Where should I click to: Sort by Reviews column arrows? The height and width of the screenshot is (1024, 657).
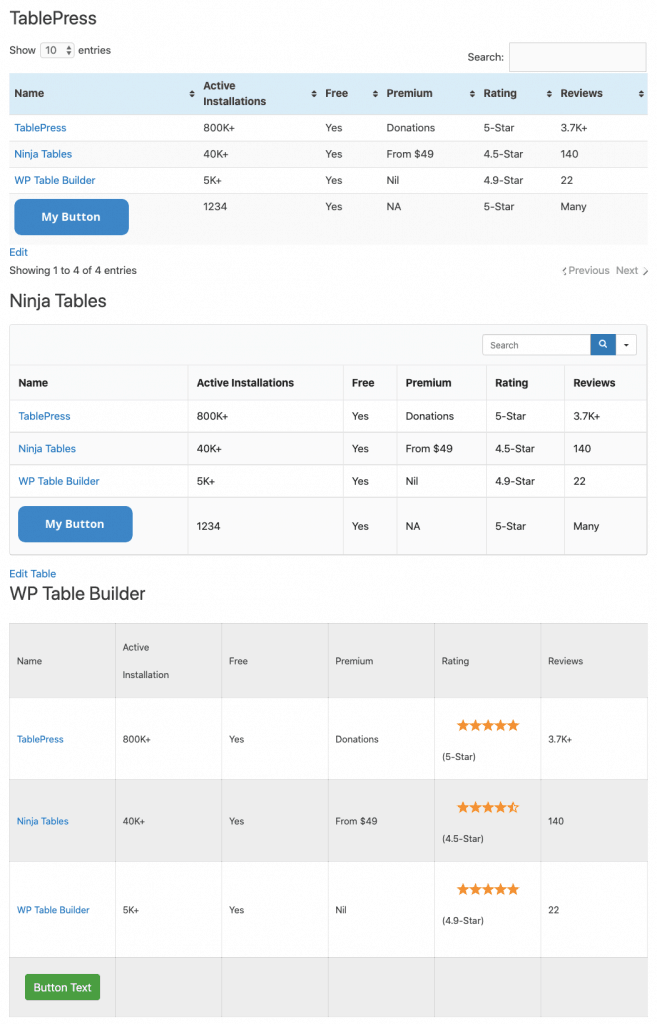click(641, 94)
